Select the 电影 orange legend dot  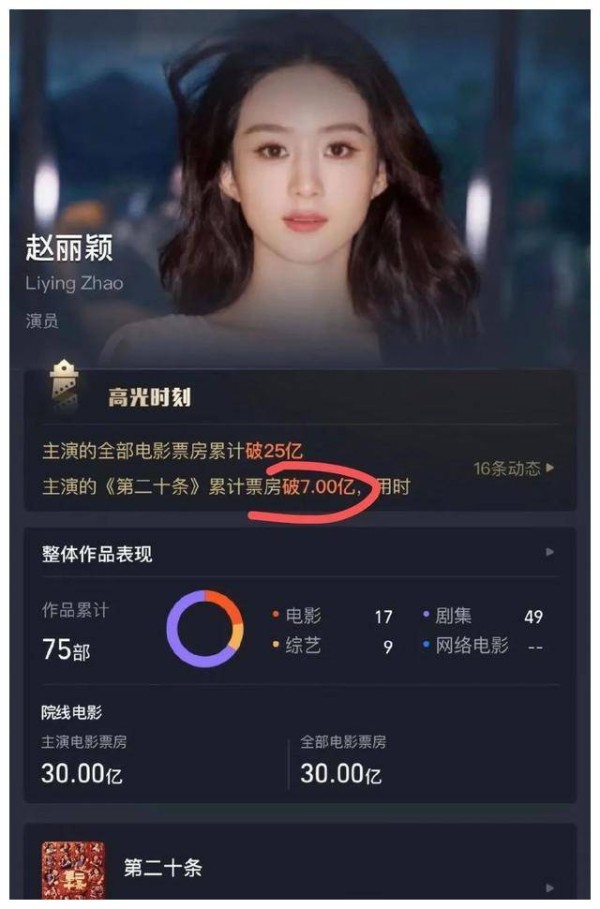pyautogui.click(x=276, y=615)
